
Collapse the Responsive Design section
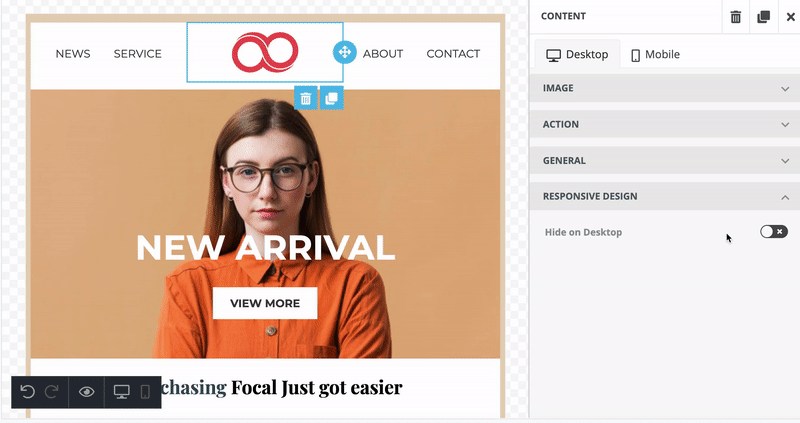[665, 196]
